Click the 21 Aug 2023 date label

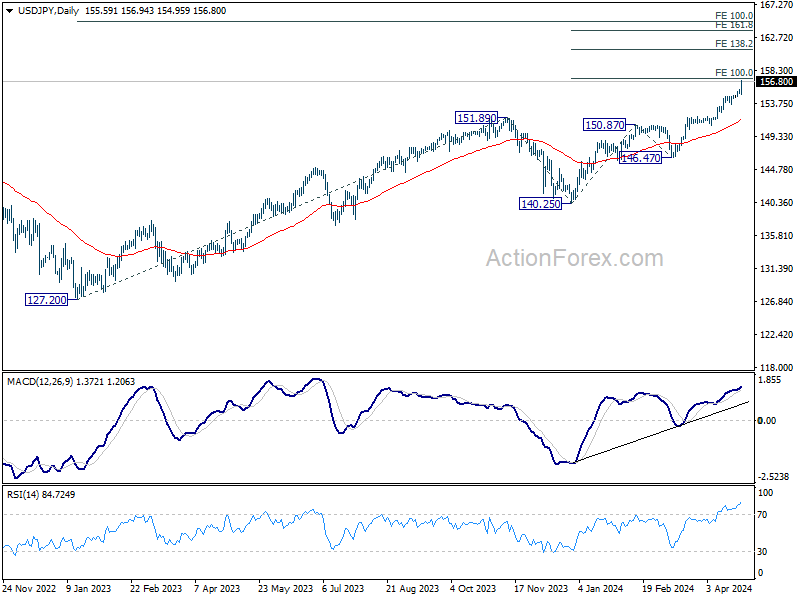412,589
